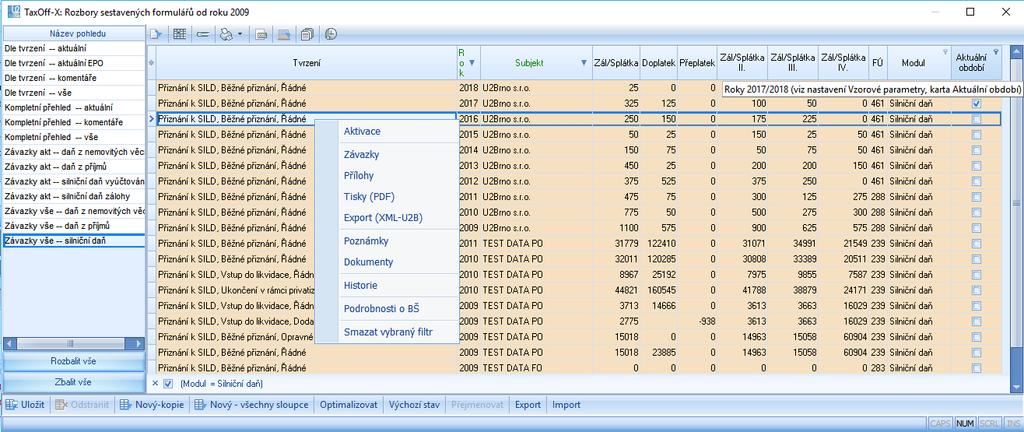
Task: Click the Nový-kopie button
Action: pyautogui.click(x=154, y=405)
